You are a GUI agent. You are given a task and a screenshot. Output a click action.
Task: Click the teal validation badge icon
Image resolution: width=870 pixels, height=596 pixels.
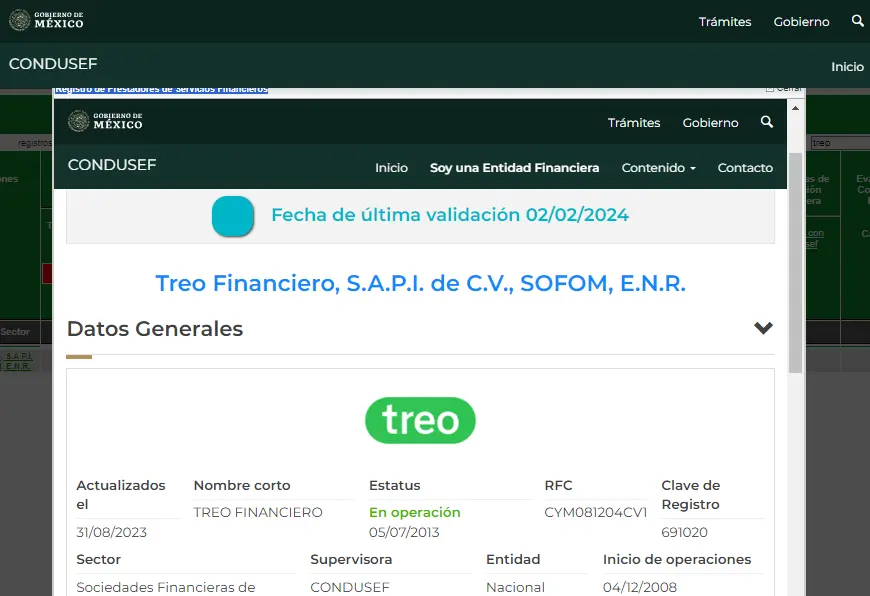pyautogui.click(x=233, y=216)
